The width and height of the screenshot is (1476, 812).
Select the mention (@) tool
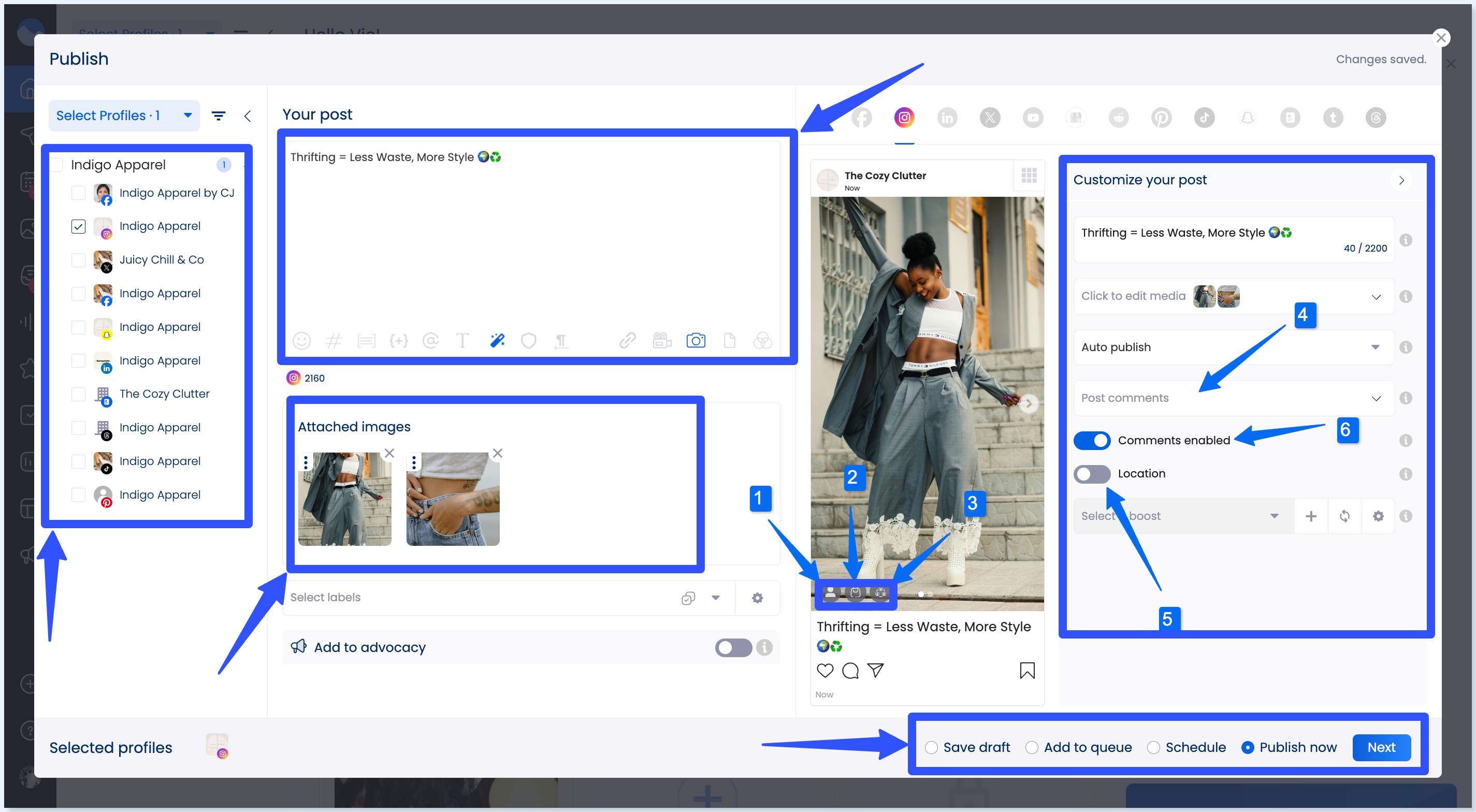[x=431, y=340]
